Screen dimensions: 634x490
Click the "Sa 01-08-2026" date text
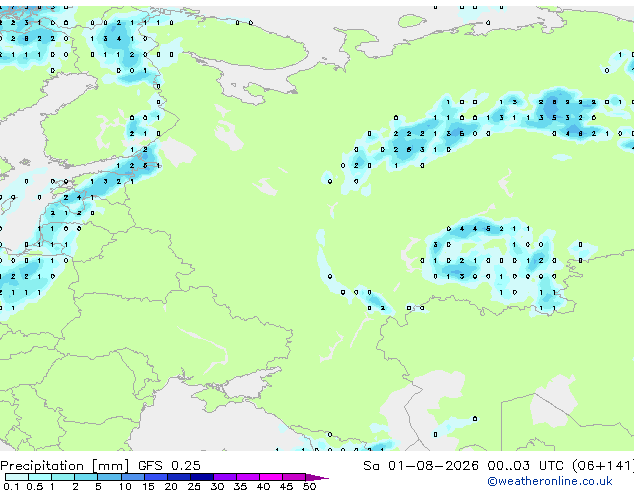[421, 466]
